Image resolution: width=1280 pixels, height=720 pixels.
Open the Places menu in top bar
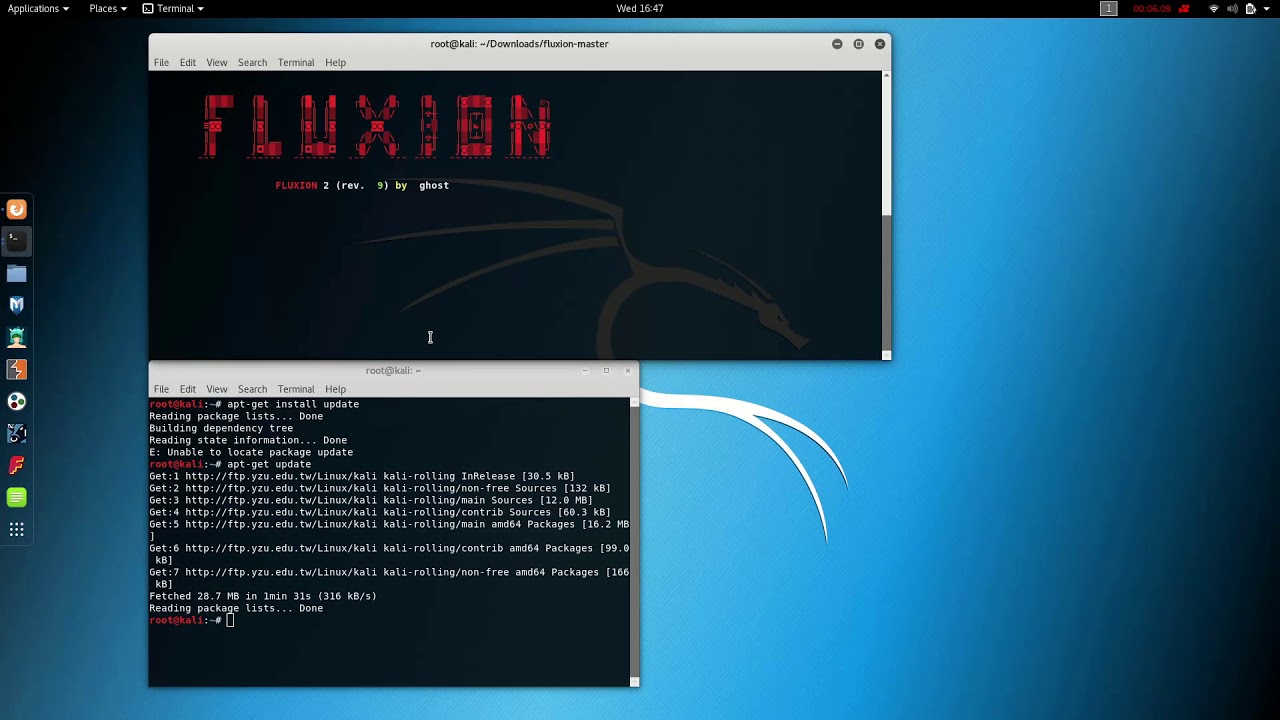107,8
